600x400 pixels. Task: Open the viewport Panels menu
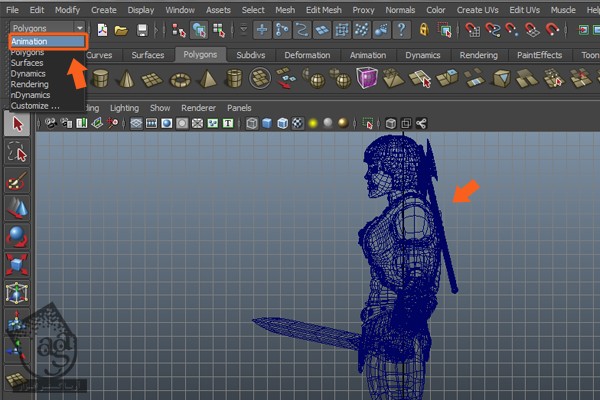pyautogui.click(x=239, y=108)
